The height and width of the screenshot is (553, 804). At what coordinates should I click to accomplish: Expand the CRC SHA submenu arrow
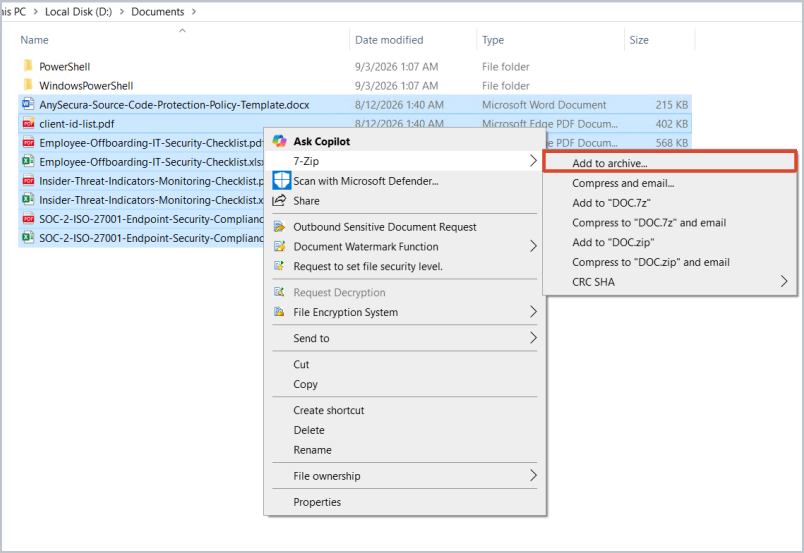click(x=784, y=282)
